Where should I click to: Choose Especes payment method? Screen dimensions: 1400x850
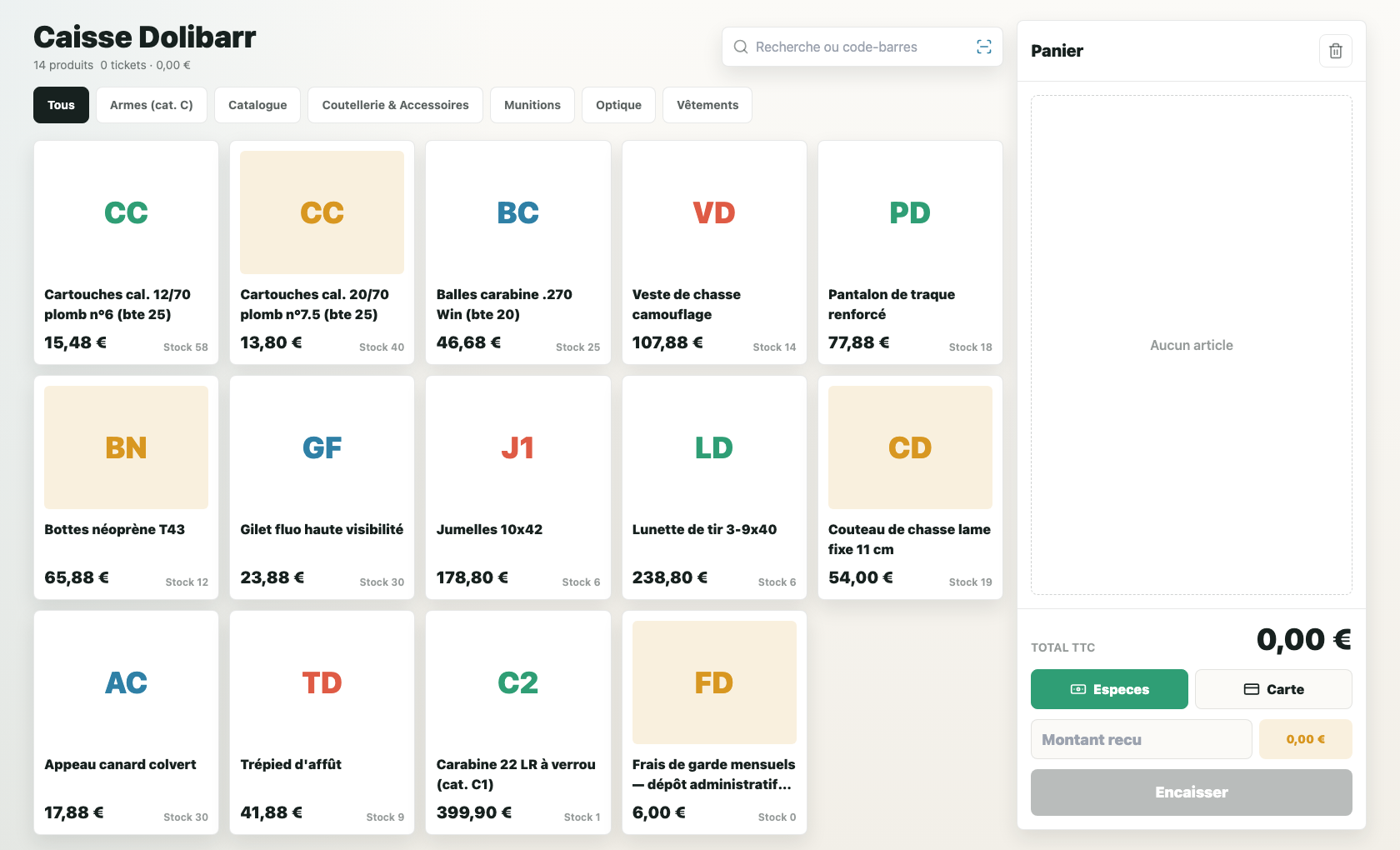pyautogui.click(x=1109, y=689)
